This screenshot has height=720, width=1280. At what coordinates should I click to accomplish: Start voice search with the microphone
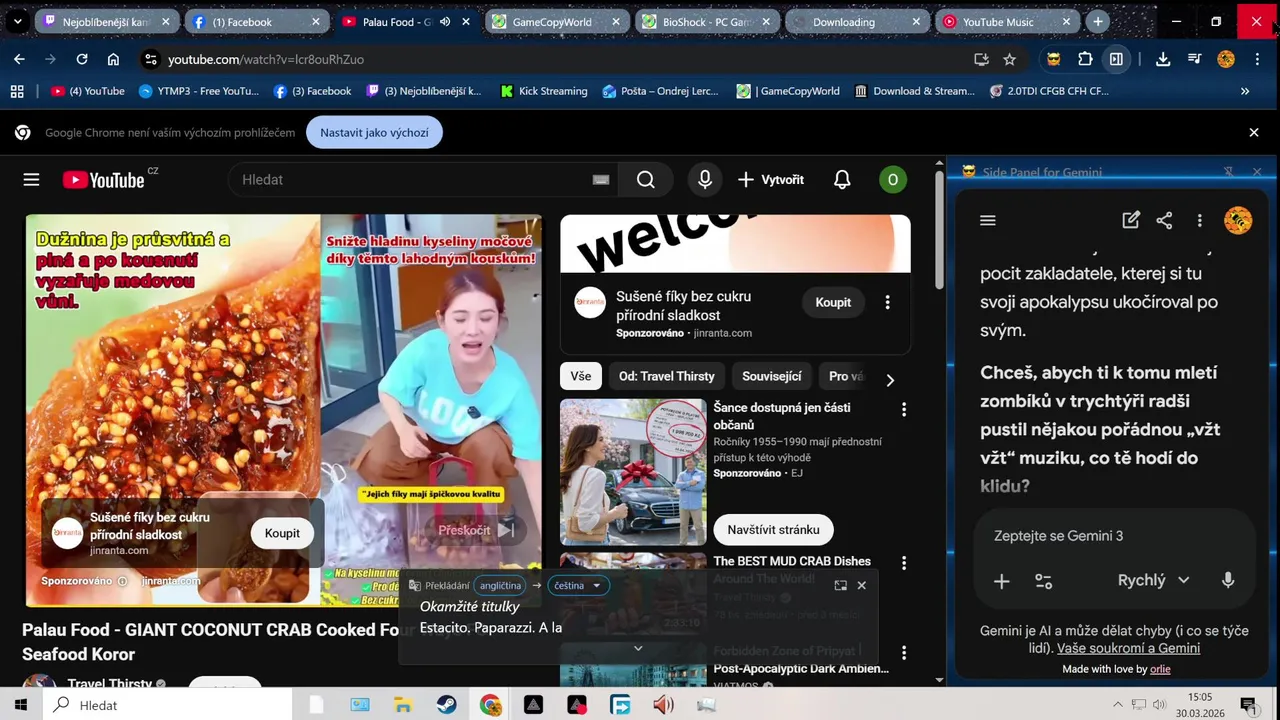click(x=705, y=180)
